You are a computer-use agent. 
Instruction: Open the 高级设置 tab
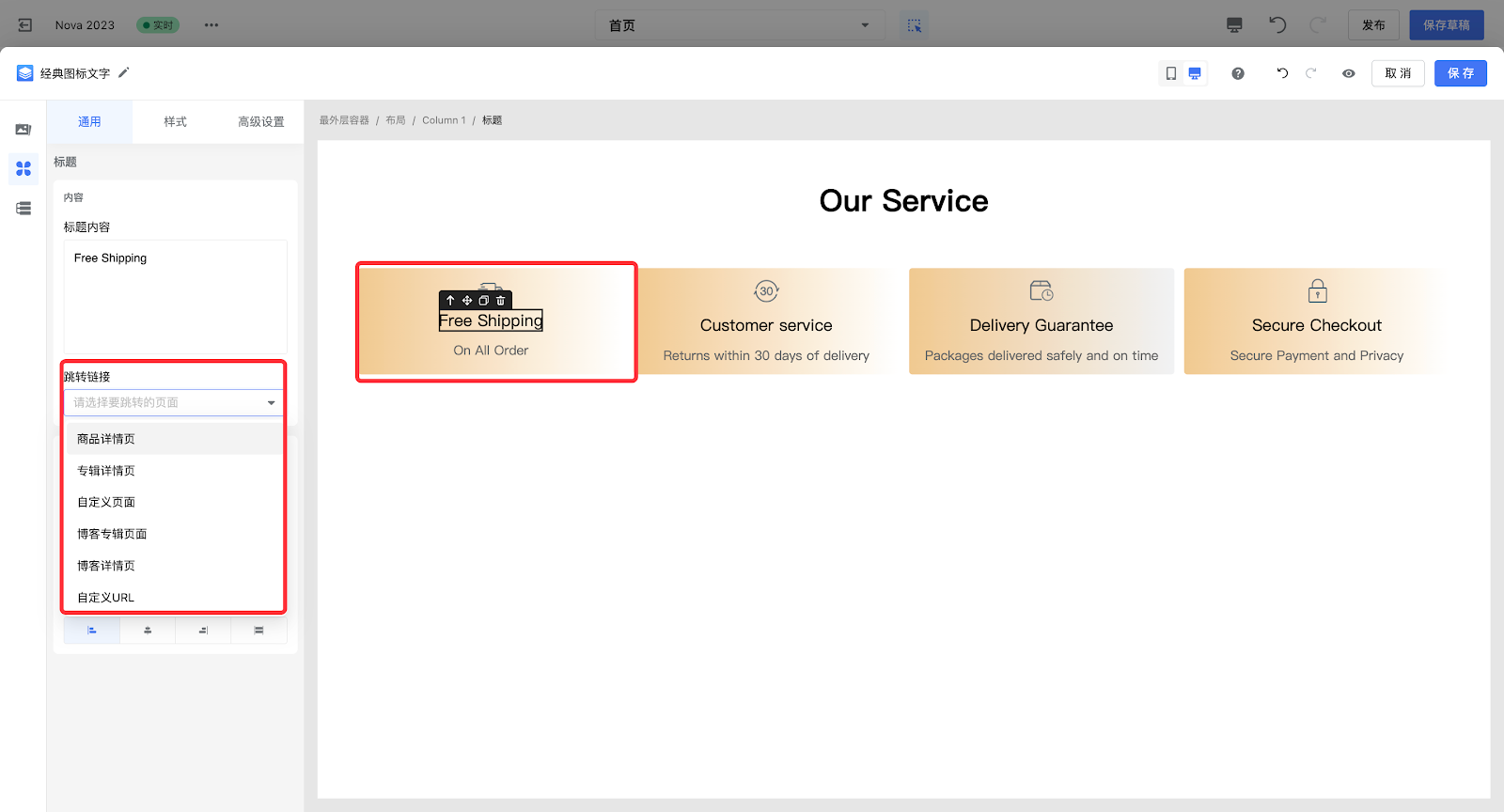click(x=260, y=122)
